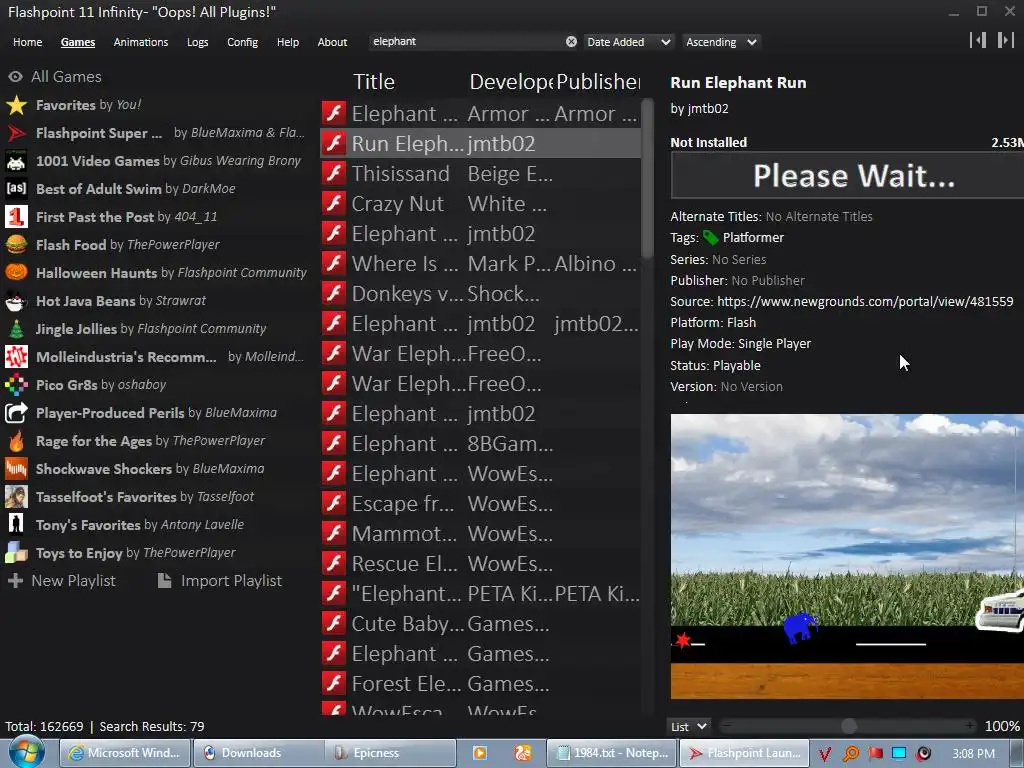
Task: Click the Flash icon beside Thisissand
Action: pos(334,174)
